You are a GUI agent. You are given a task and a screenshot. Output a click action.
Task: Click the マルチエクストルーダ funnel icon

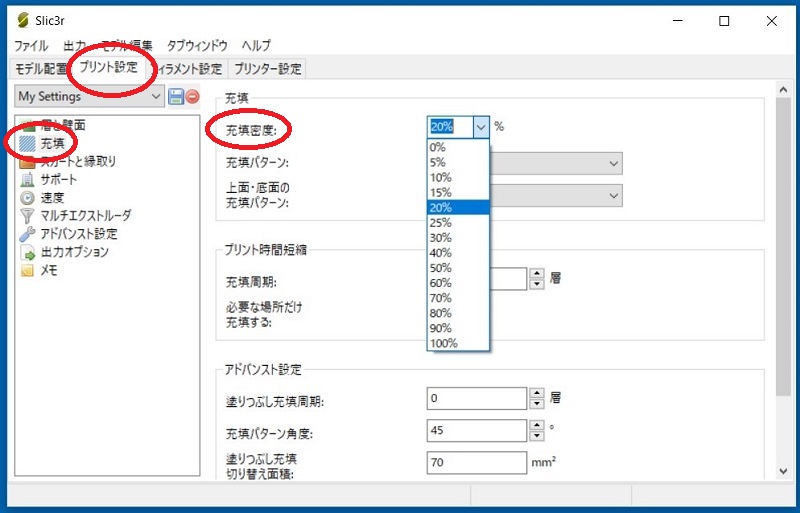[x=27, y=216]
